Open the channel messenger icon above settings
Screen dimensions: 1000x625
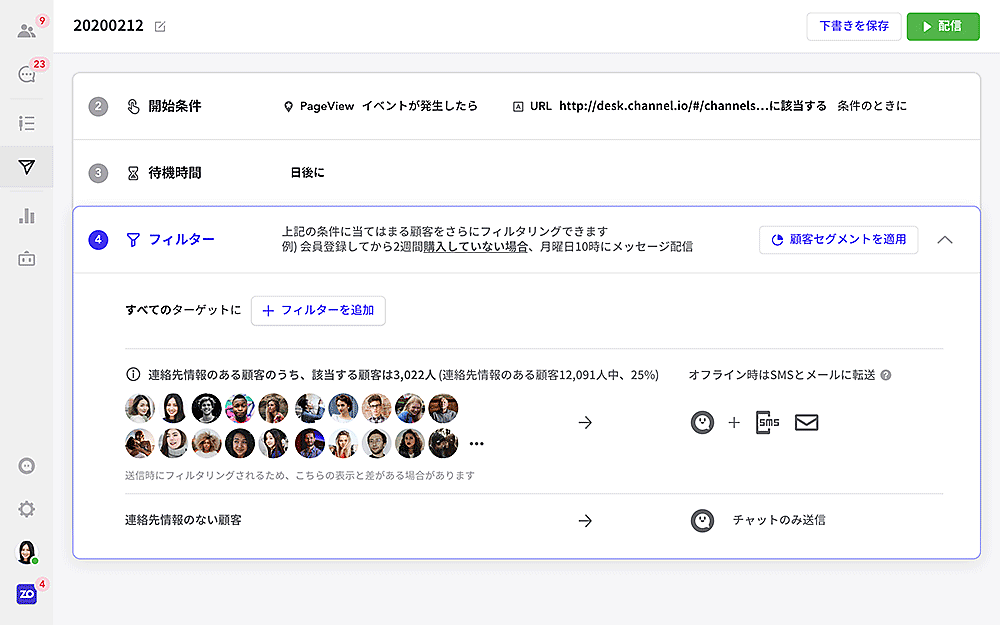[x=27, y=466]
